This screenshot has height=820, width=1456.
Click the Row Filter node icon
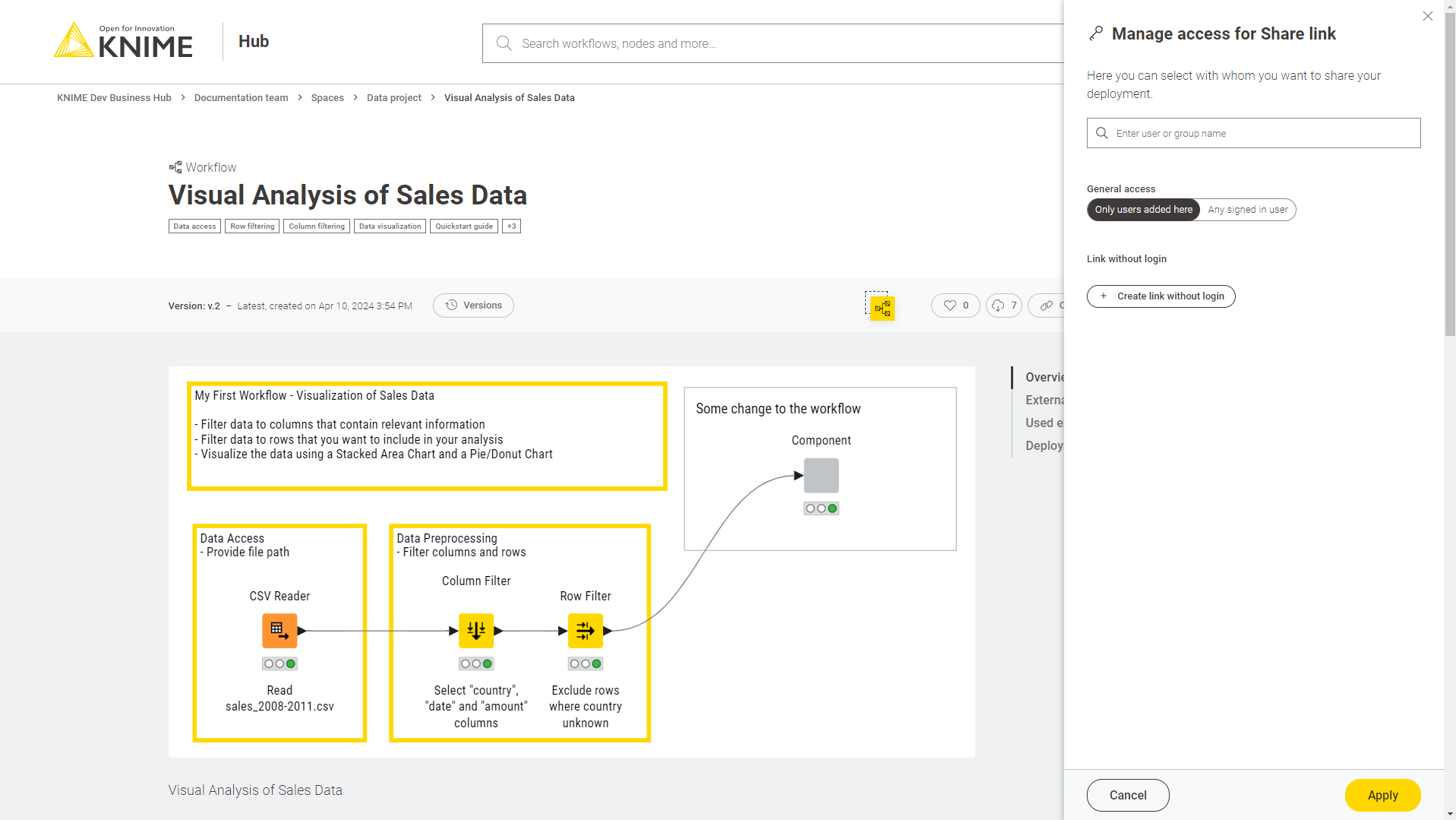(585, 631)
